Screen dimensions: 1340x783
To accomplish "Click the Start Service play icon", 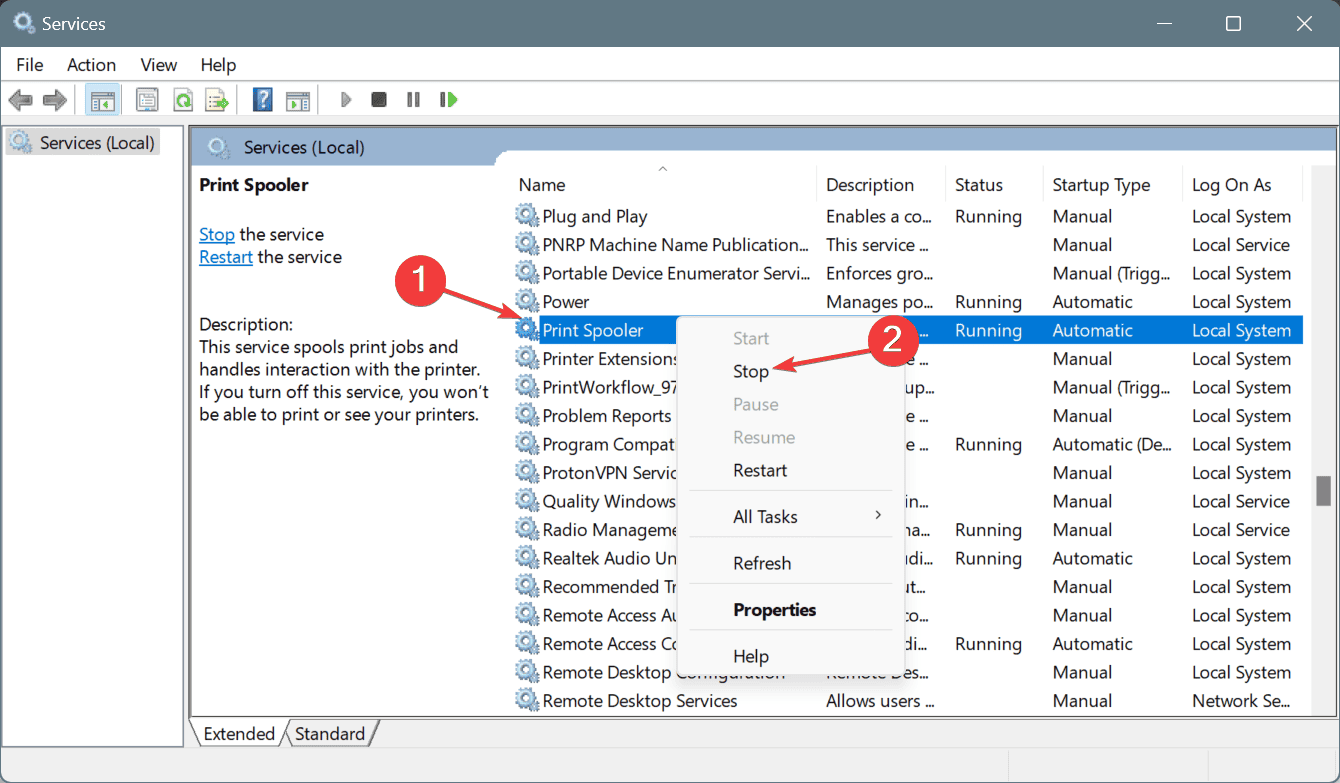I will (x=346, y=100).
